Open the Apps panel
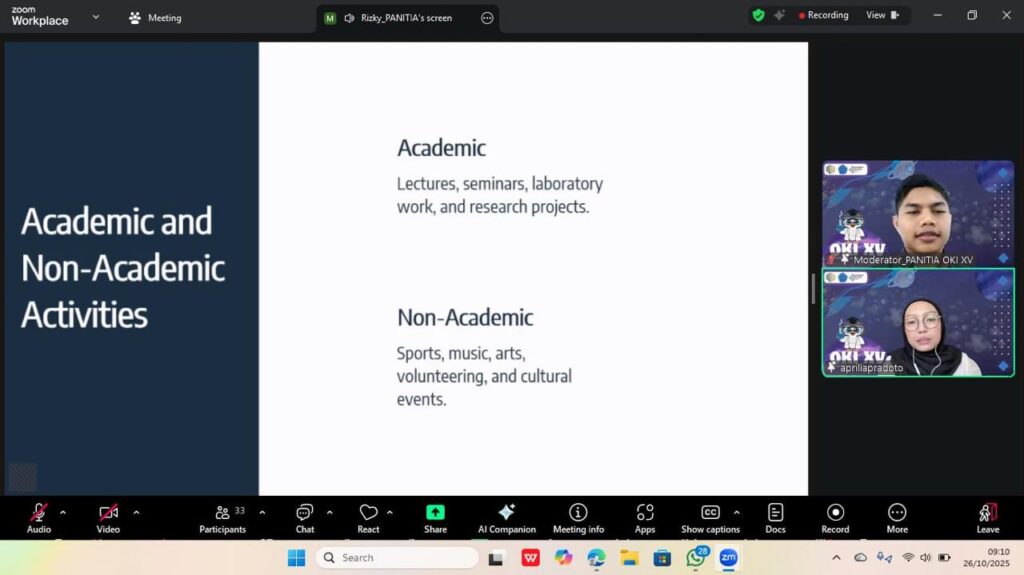The image size is (1024, 575). click(645, 517)
